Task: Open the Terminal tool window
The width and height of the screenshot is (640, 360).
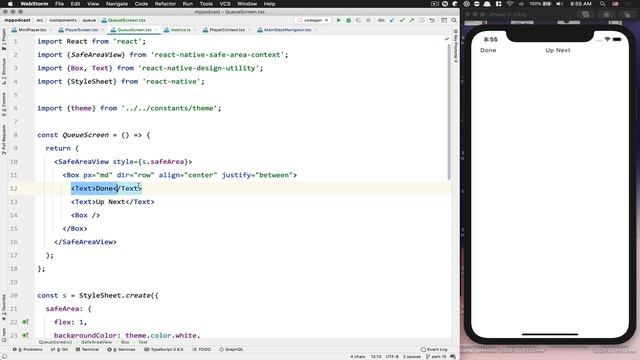Action: point(87,349)
